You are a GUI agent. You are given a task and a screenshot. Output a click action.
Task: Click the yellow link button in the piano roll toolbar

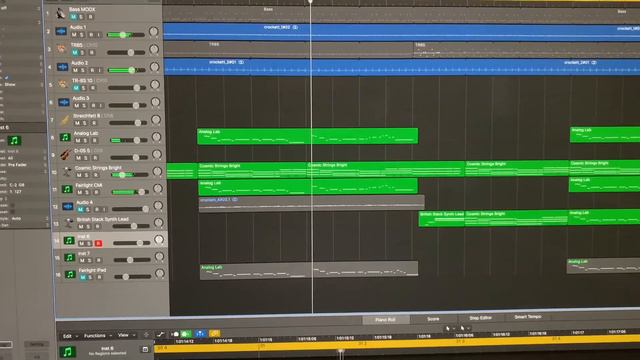tap(215, 333)
